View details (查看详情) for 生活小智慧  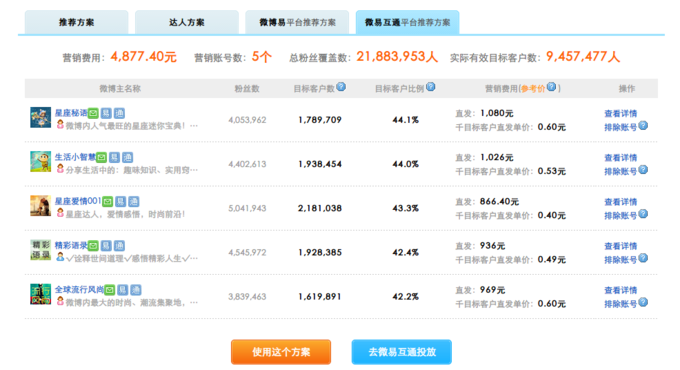621,158
